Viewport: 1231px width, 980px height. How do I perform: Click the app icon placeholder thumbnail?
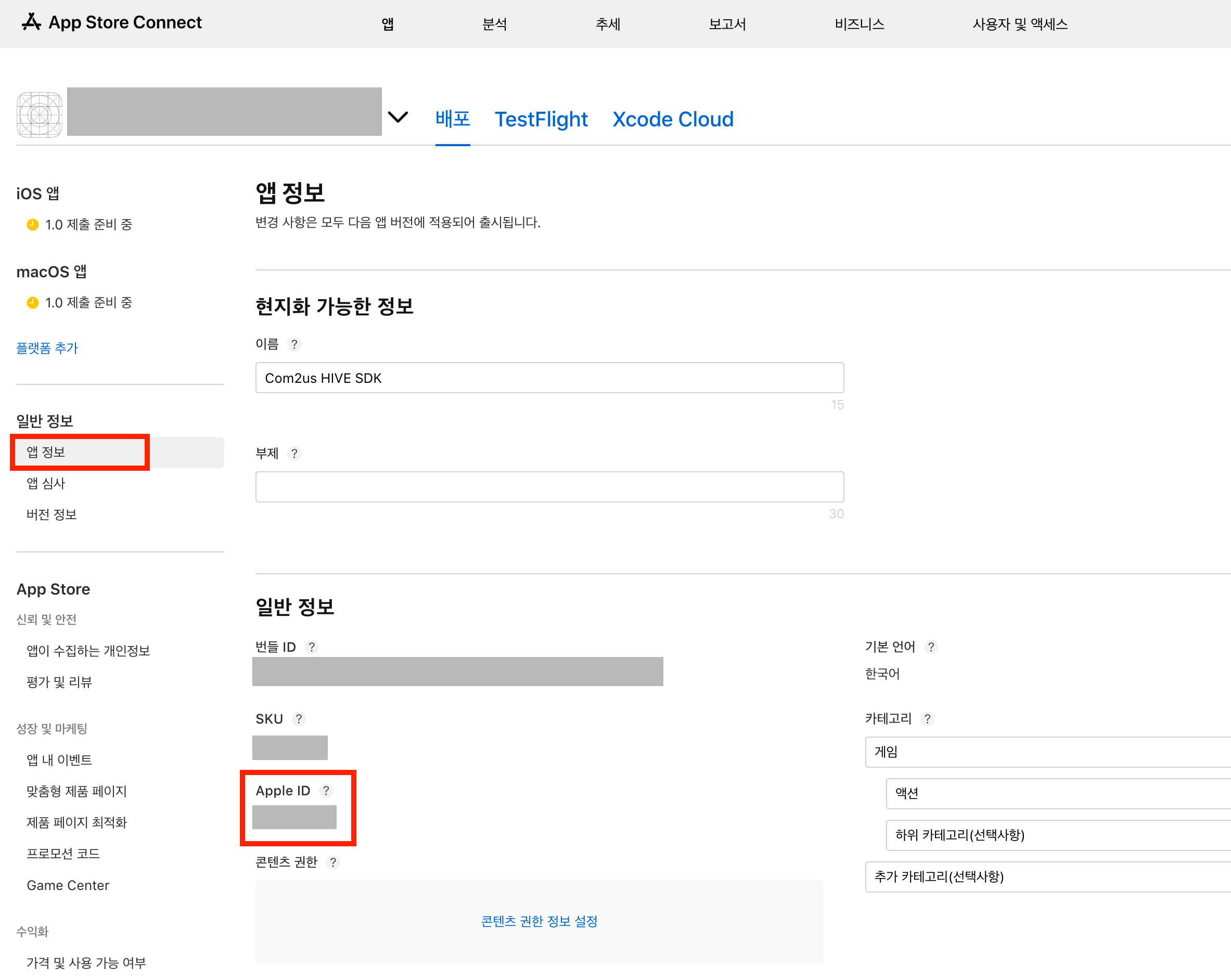[x=40, y=115]
